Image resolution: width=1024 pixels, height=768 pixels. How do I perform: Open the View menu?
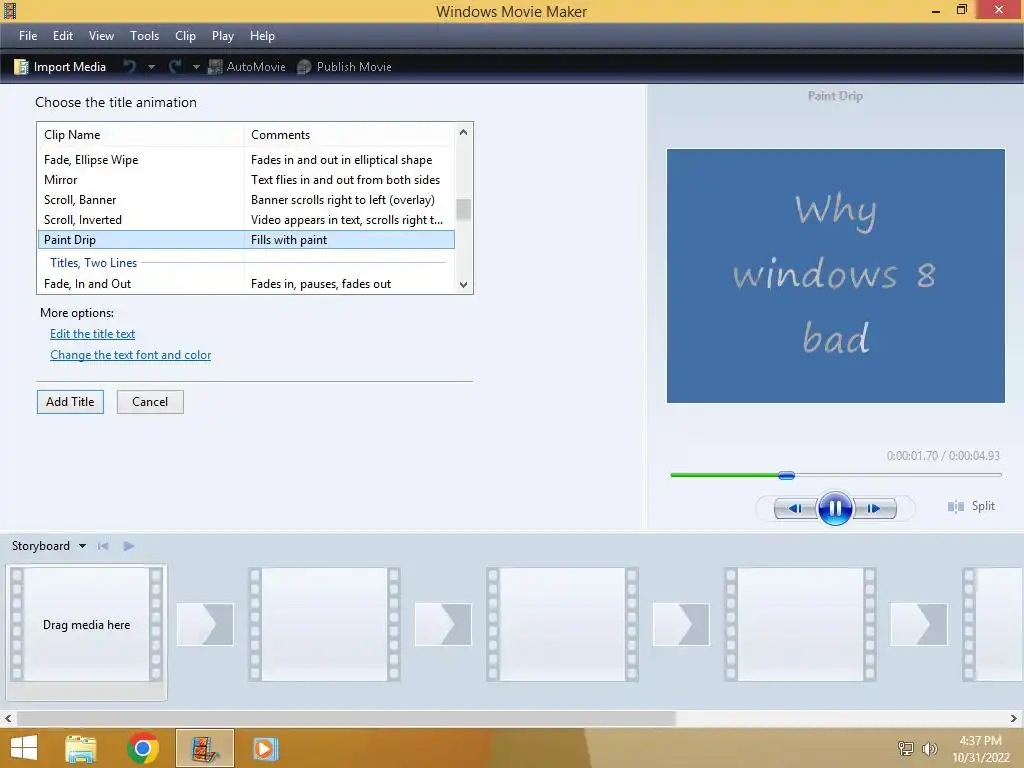101,36
